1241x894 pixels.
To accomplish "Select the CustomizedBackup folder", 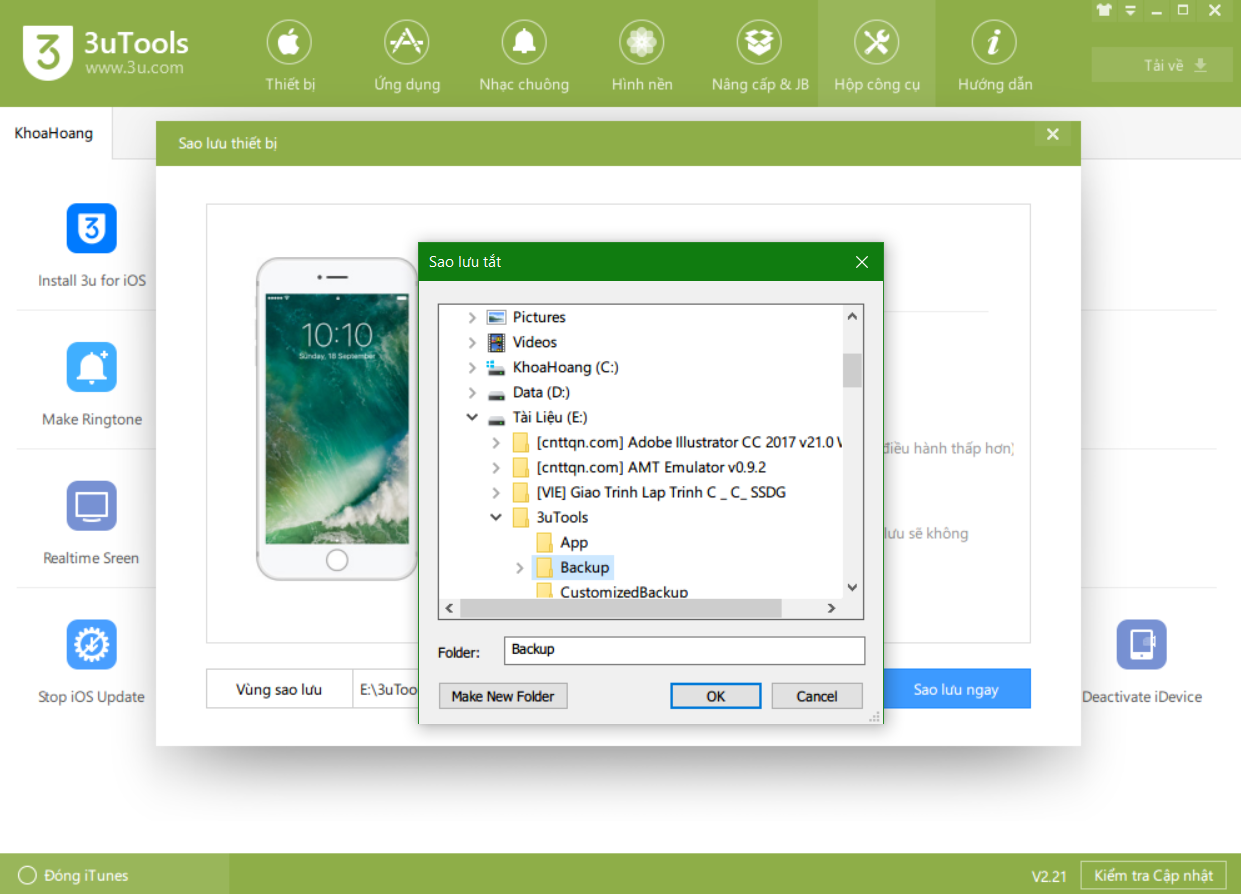I will 623,592.
